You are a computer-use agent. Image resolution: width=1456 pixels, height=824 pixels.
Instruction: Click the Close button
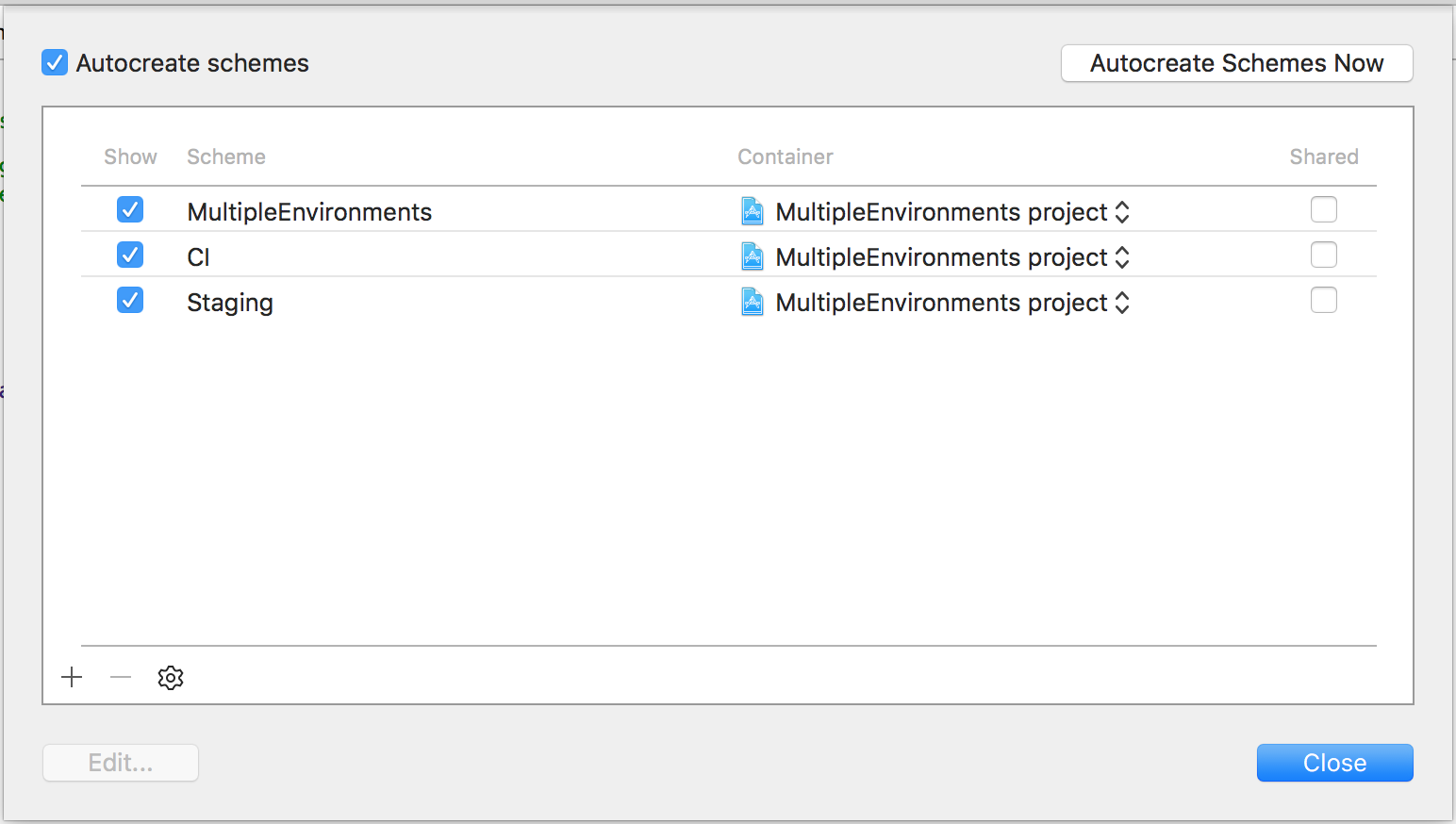click(1334, 763)
